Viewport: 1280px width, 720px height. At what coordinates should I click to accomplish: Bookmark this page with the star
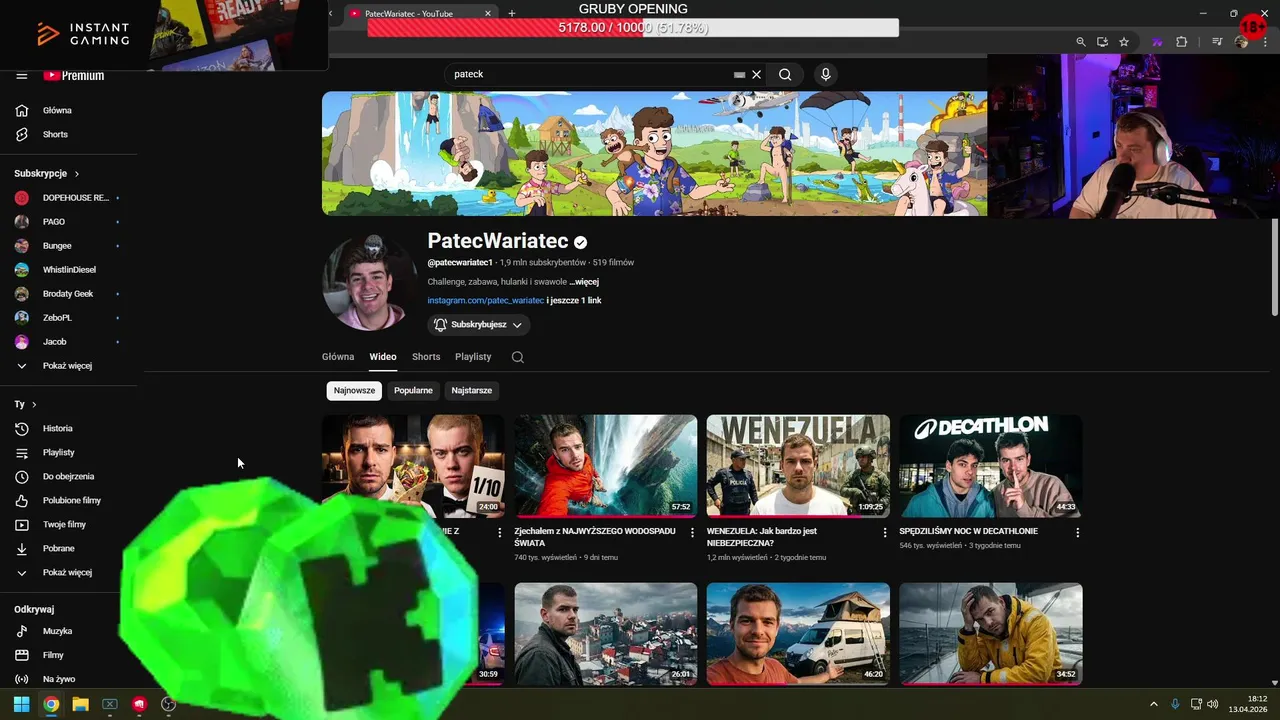click(1124, 42)
